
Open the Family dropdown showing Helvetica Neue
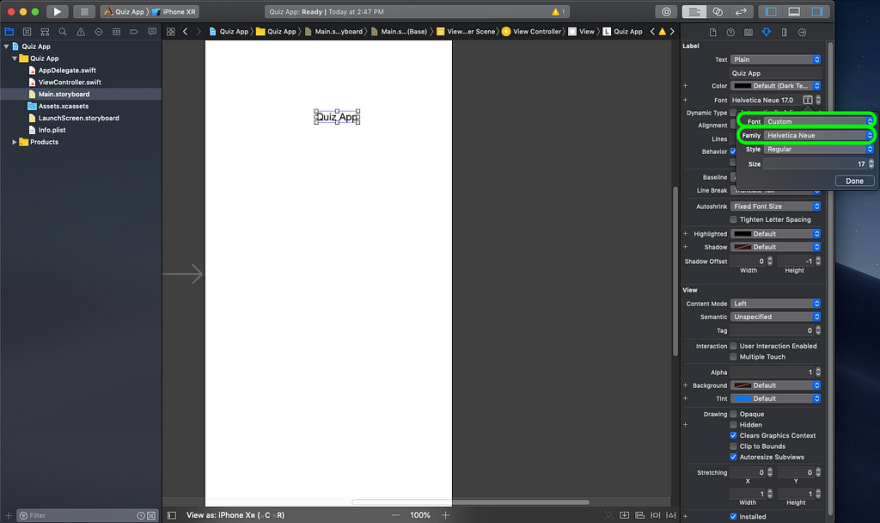(819, 135)
